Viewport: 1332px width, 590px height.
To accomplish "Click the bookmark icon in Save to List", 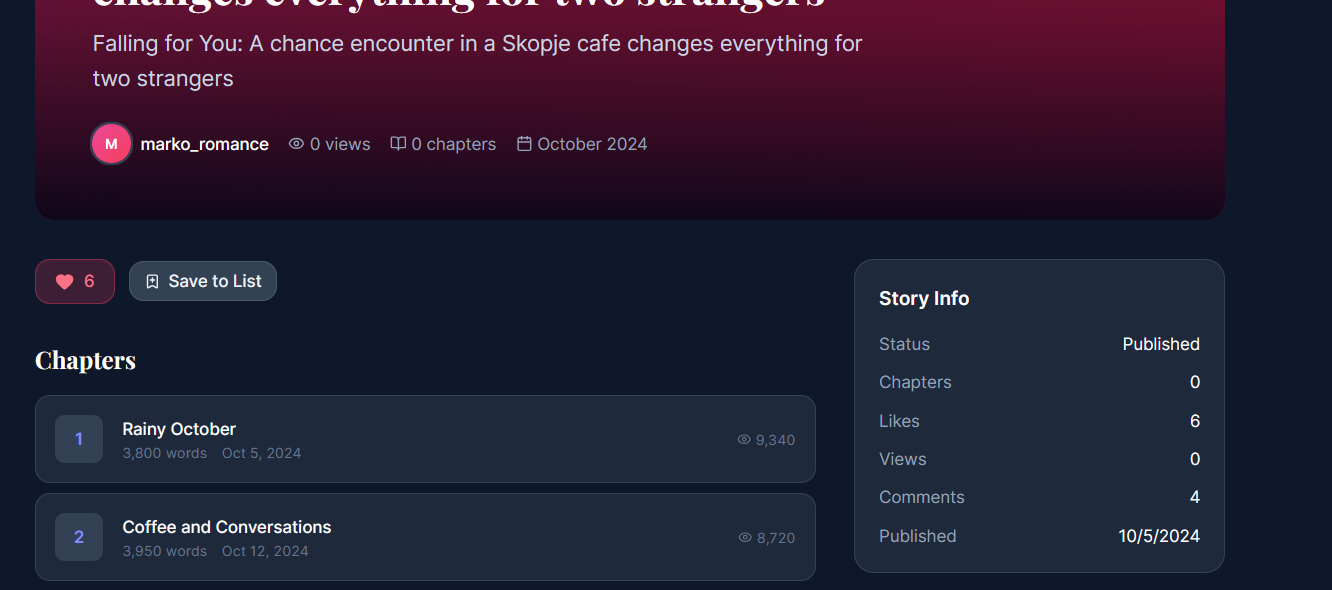I will [x=152, y=282].
